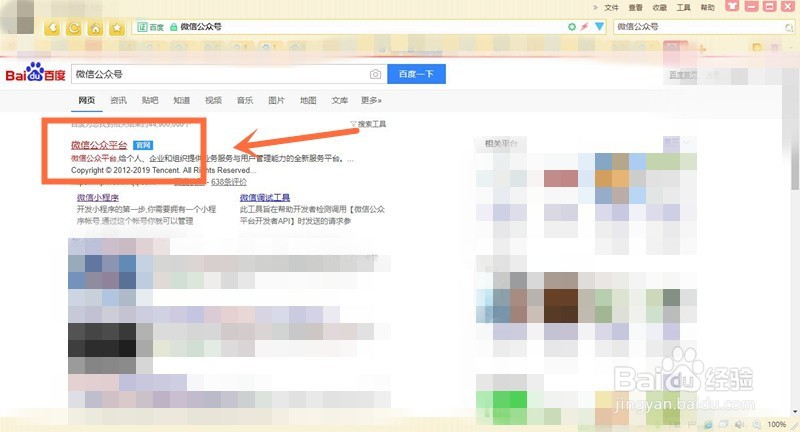This screenshot has height=432, width=800.
Task: Click the 官网 badge beside the result
Action: coord(143,145)
